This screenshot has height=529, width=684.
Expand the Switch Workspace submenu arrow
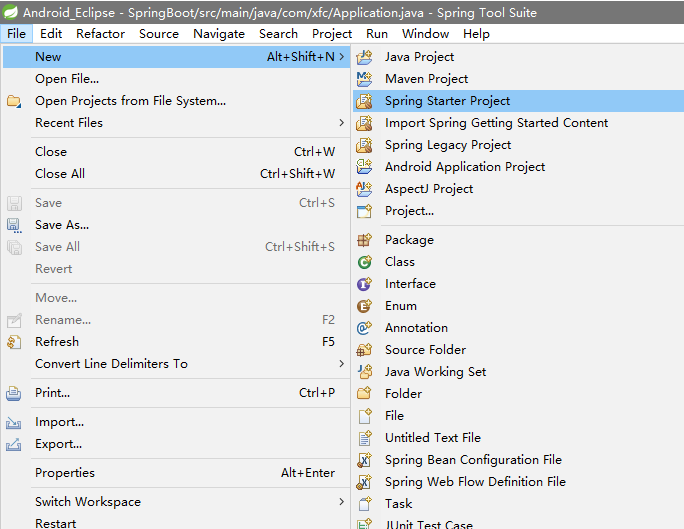point(342,502)
